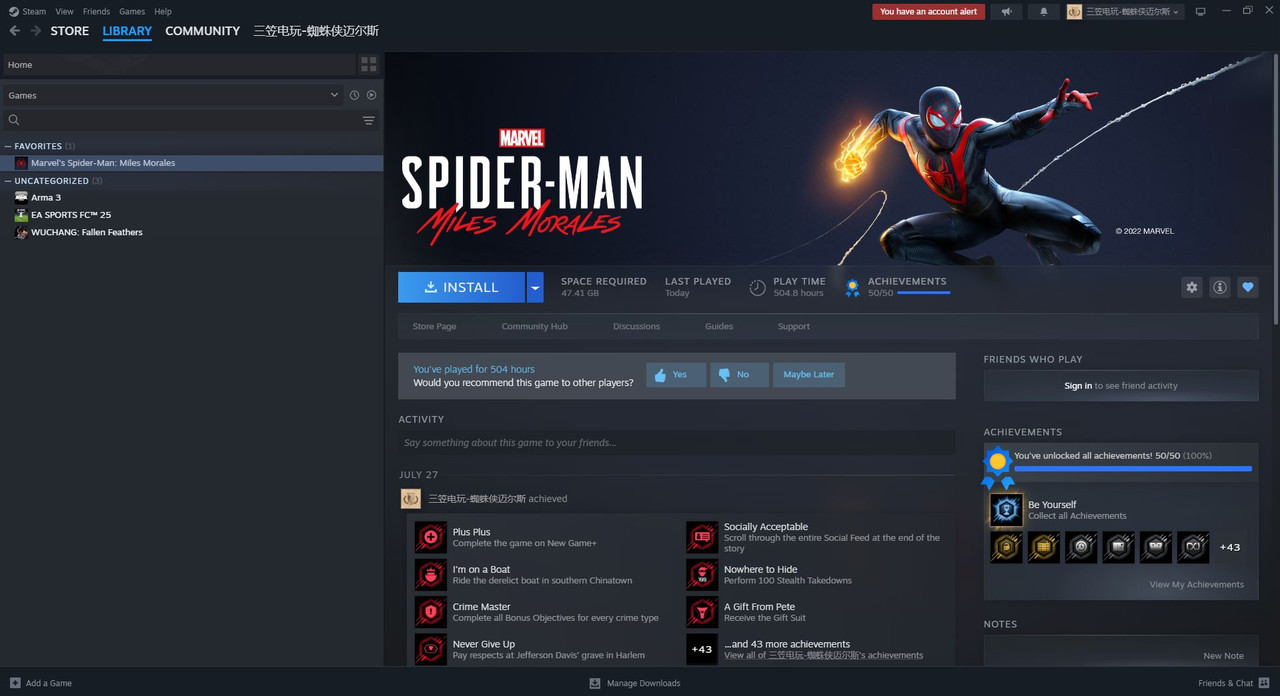Click the Home button in sidebar

pos(179,64)
